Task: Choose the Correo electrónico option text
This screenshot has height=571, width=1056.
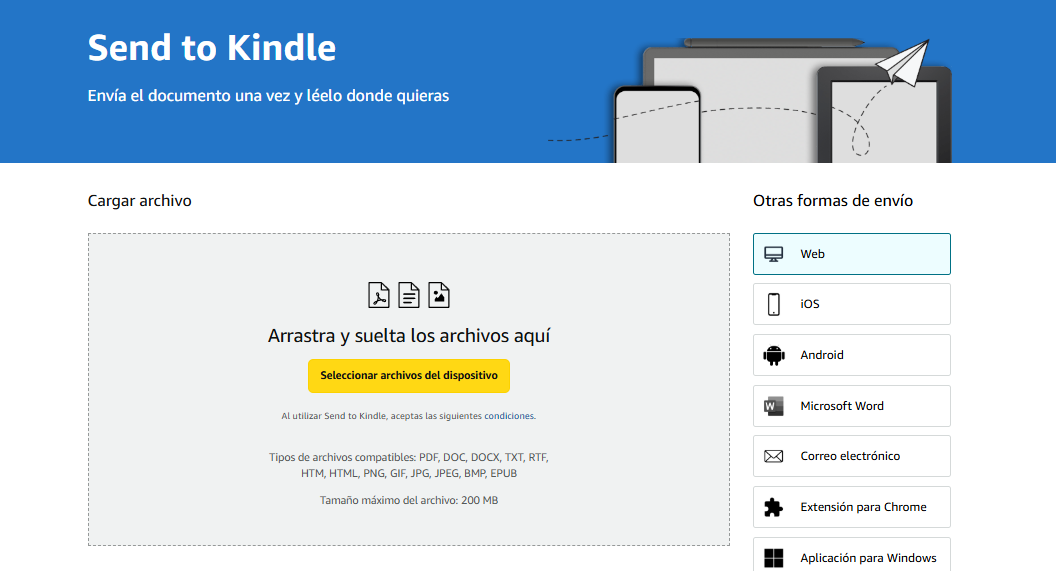Action: coord(850,456)
